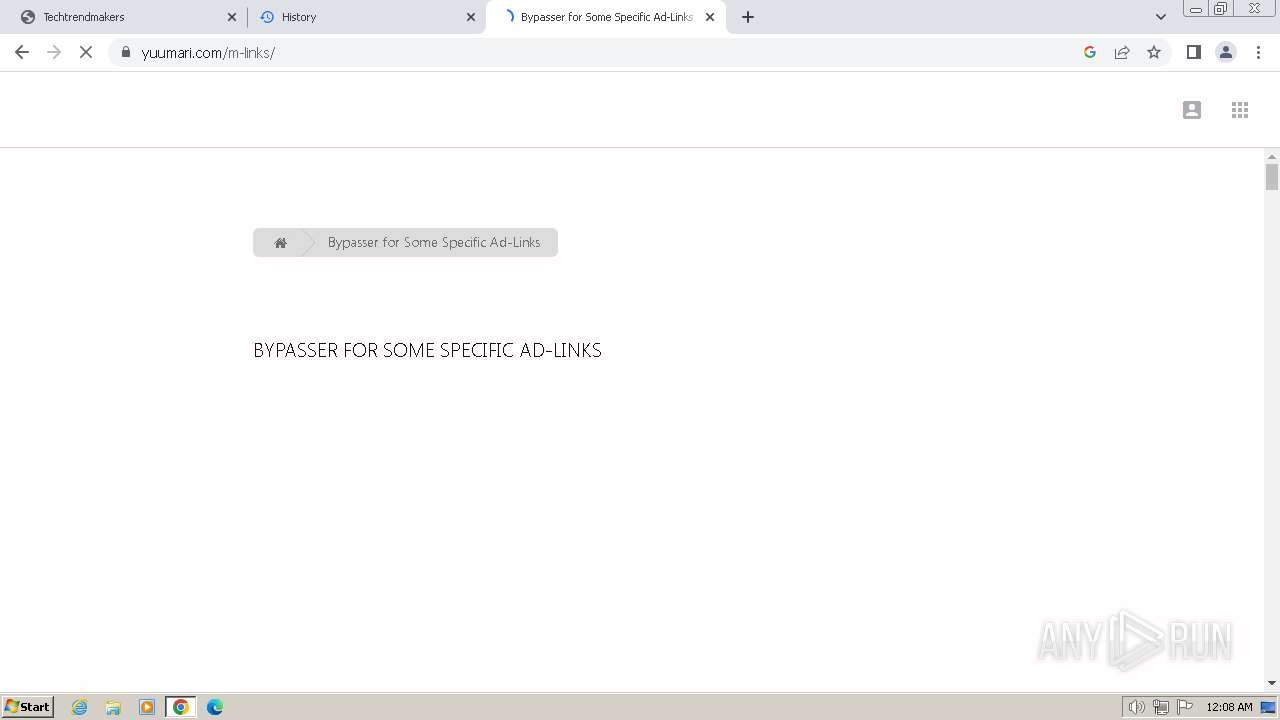The height and width of the screenshot is (720, 1280).
Task: Click the Bypasser breadcrumb link
Action: 434,242
